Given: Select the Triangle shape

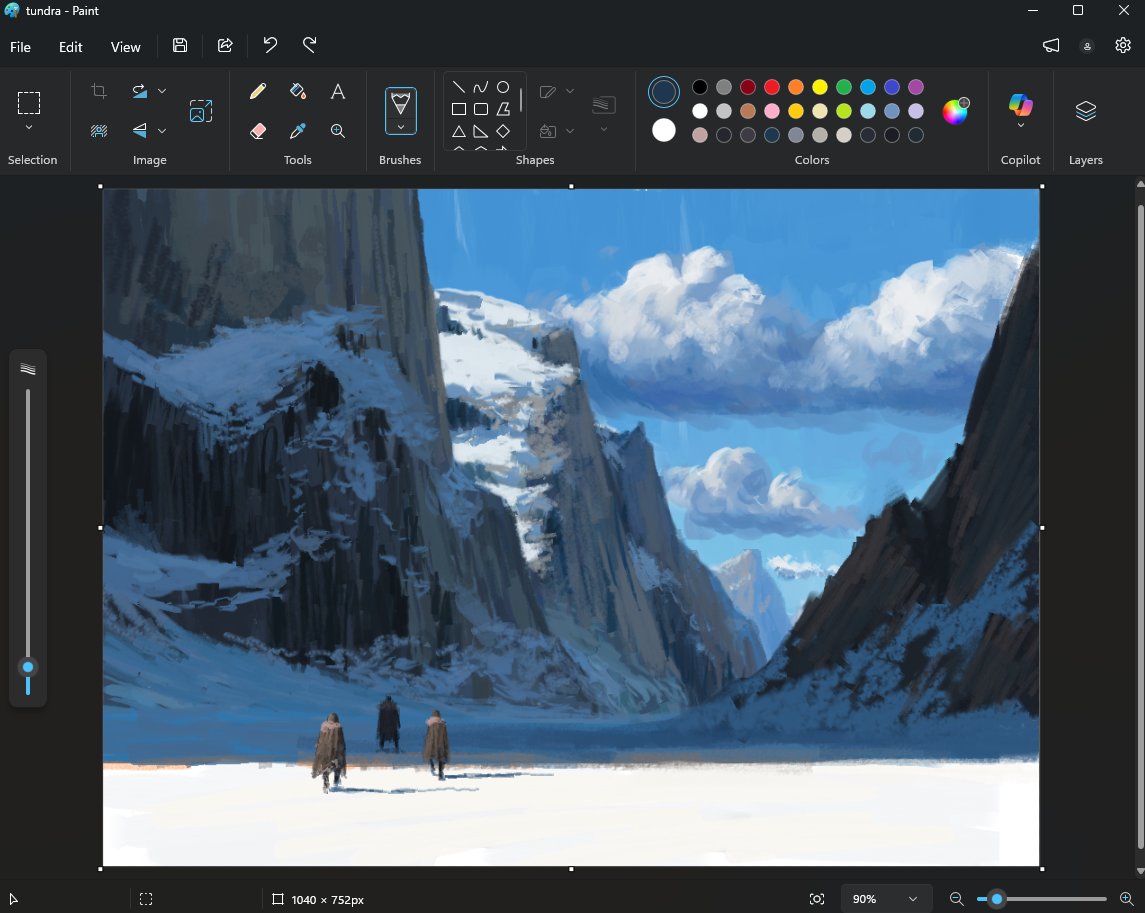Looking at the screenshot, I should (459, 131).
